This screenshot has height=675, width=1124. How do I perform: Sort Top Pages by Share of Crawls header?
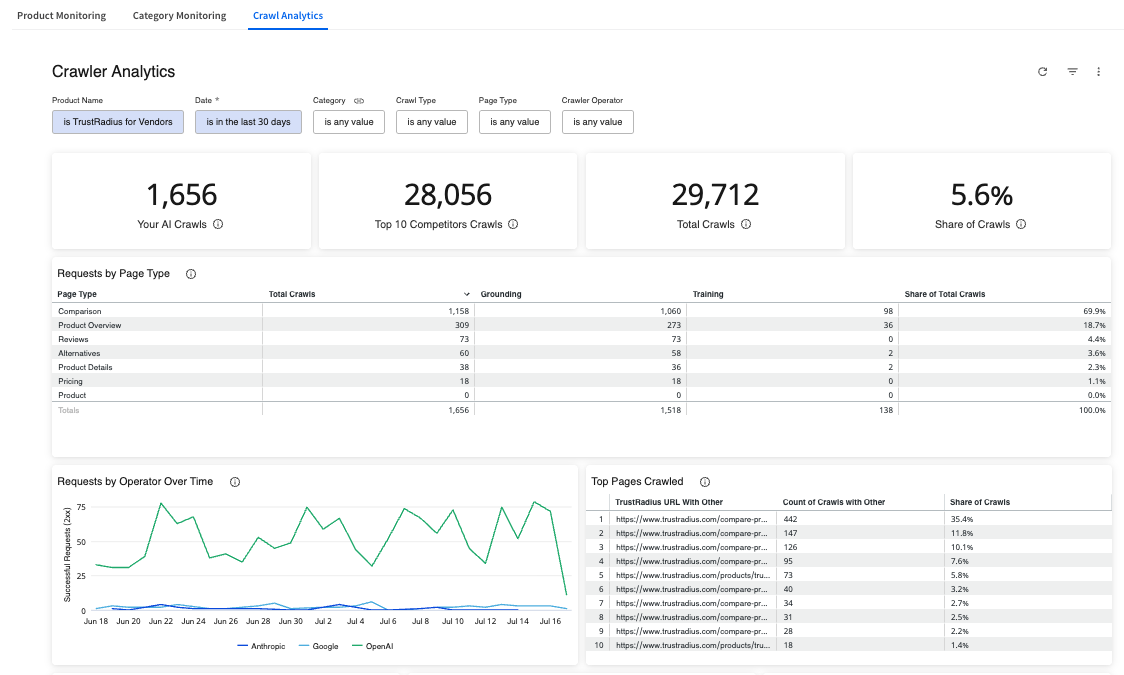[980, 502]
